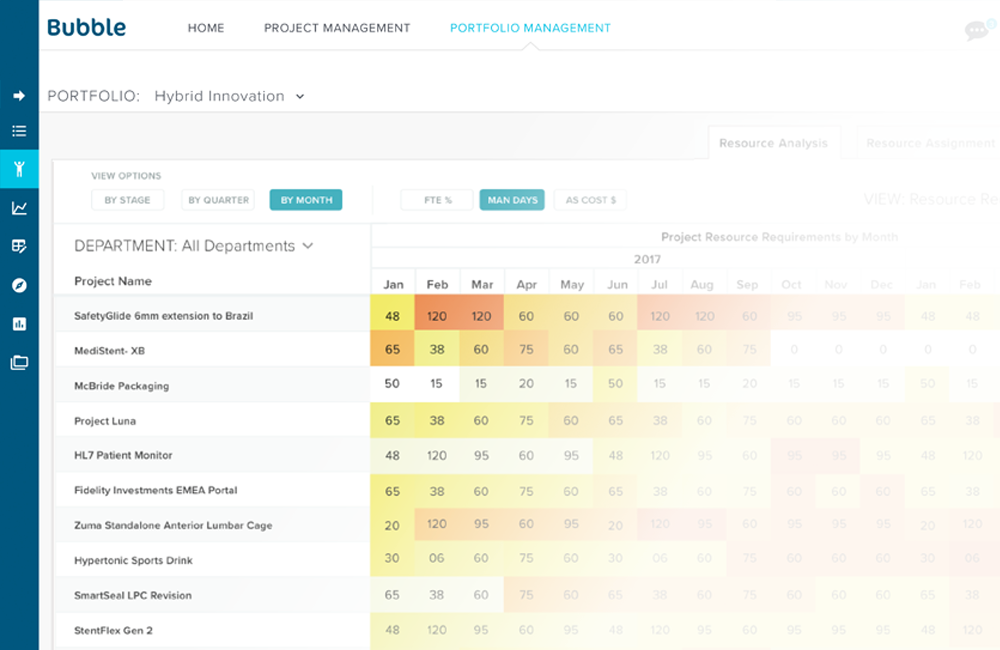
Task: Open Portfolio Management menu
Action: [531, 28]
